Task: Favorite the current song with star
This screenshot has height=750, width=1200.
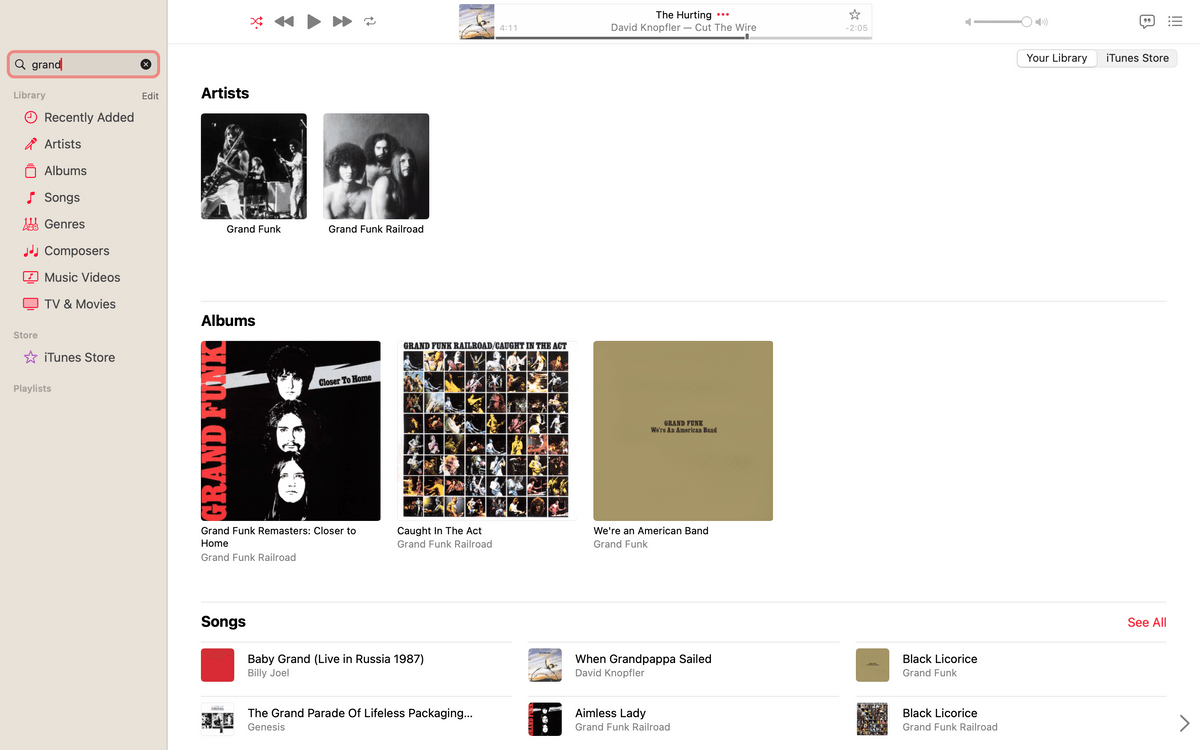Action: pyautogui.click(x=854, y=15)
